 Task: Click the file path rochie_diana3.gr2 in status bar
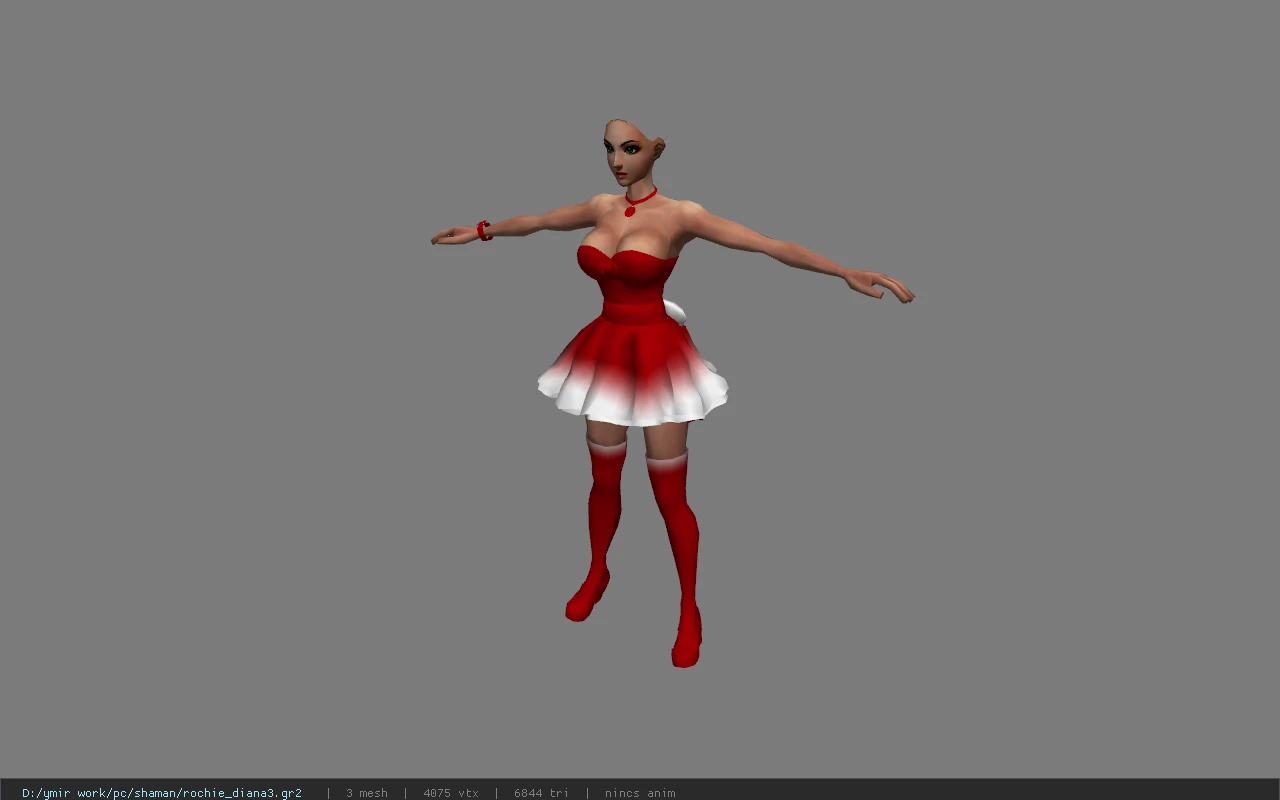tap(162, 793)
